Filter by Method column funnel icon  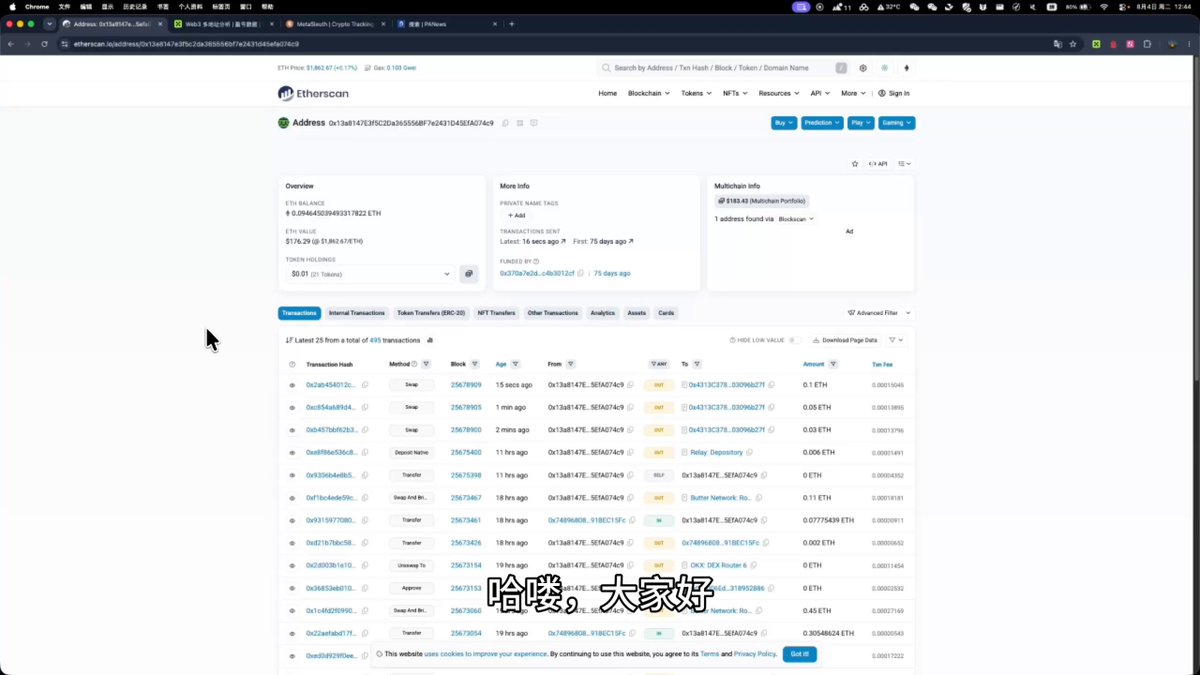[426, 364]
